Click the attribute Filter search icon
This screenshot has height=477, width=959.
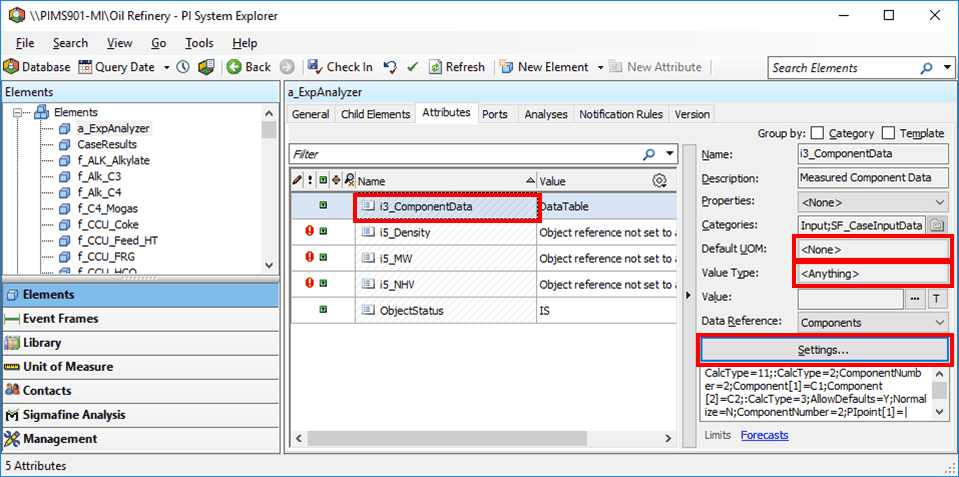pyautogui.click(x=649, y=154)
